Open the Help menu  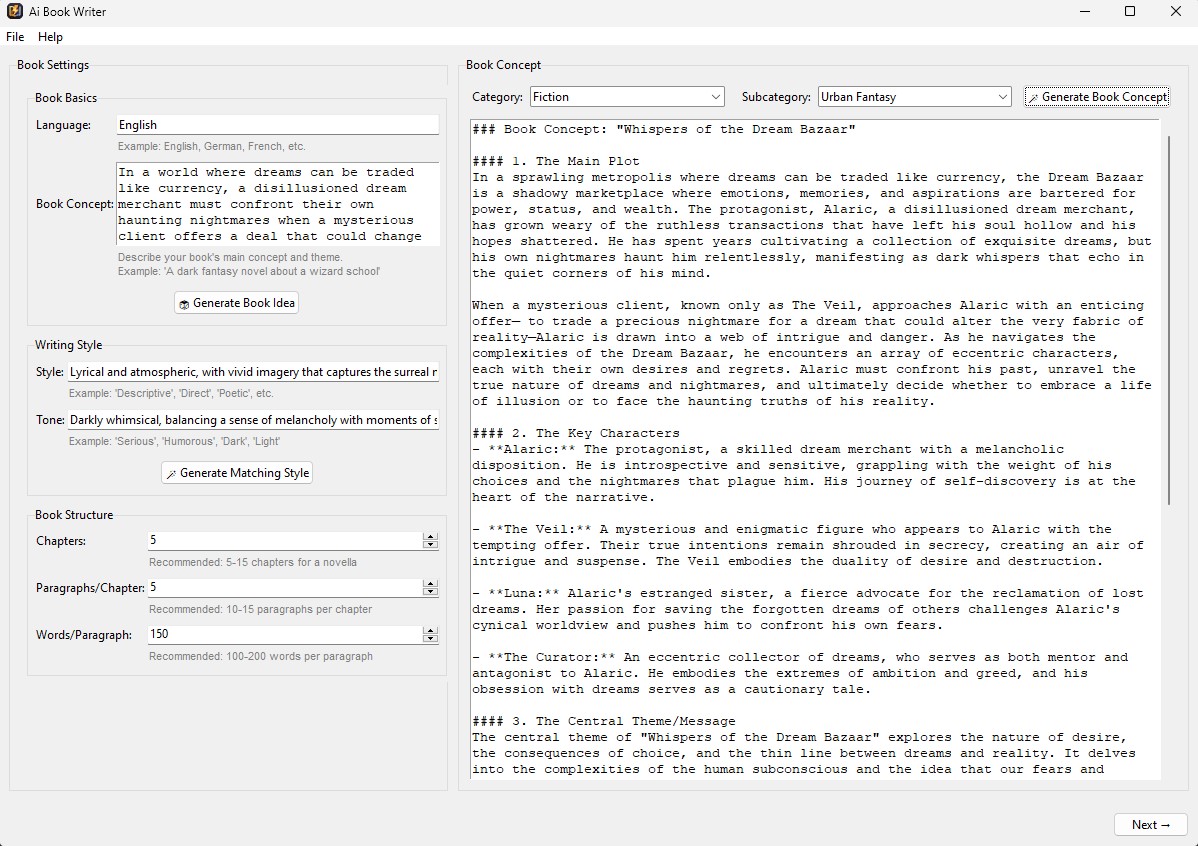(50, 37)
